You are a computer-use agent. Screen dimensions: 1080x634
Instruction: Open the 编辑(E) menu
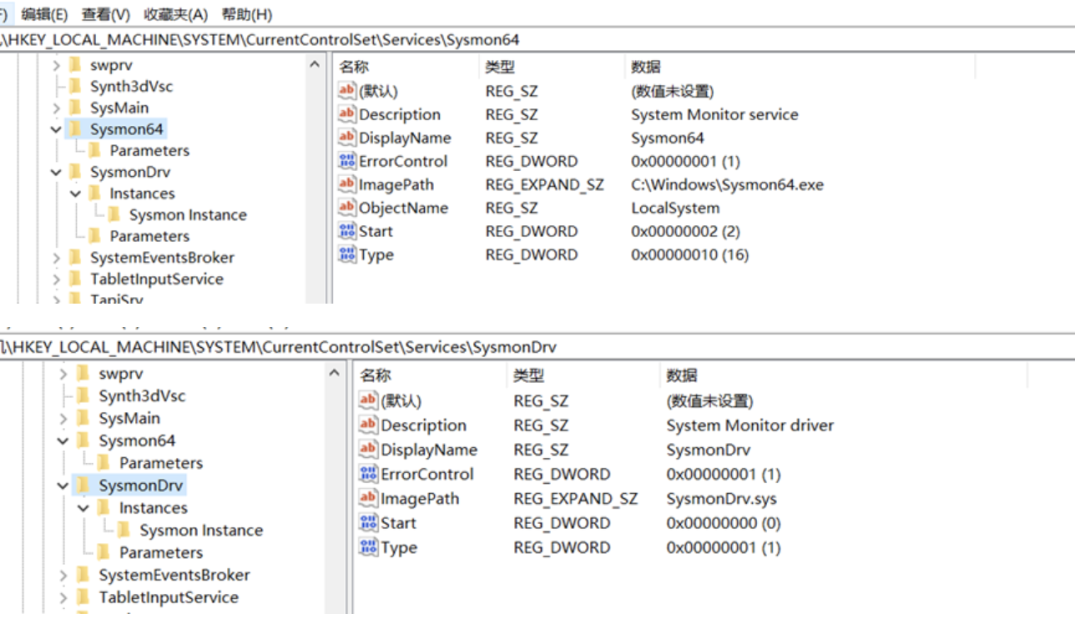coord(44,14)
